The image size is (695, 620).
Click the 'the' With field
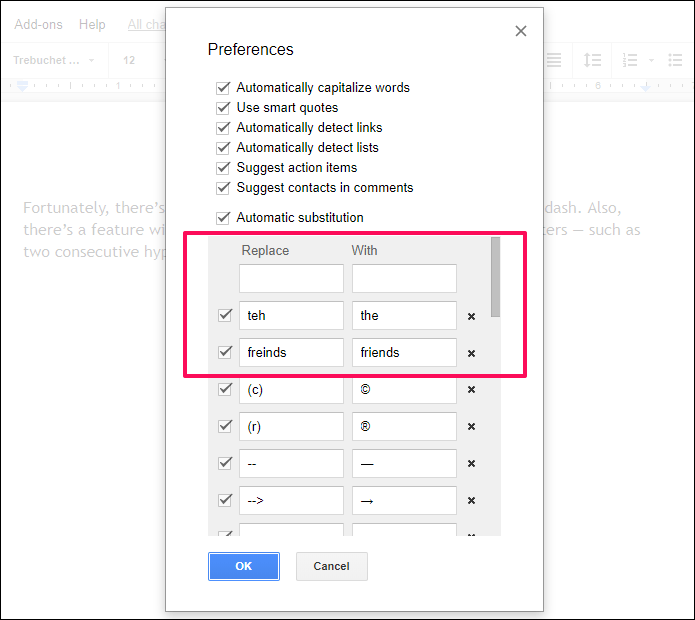(x=404, y=316)
